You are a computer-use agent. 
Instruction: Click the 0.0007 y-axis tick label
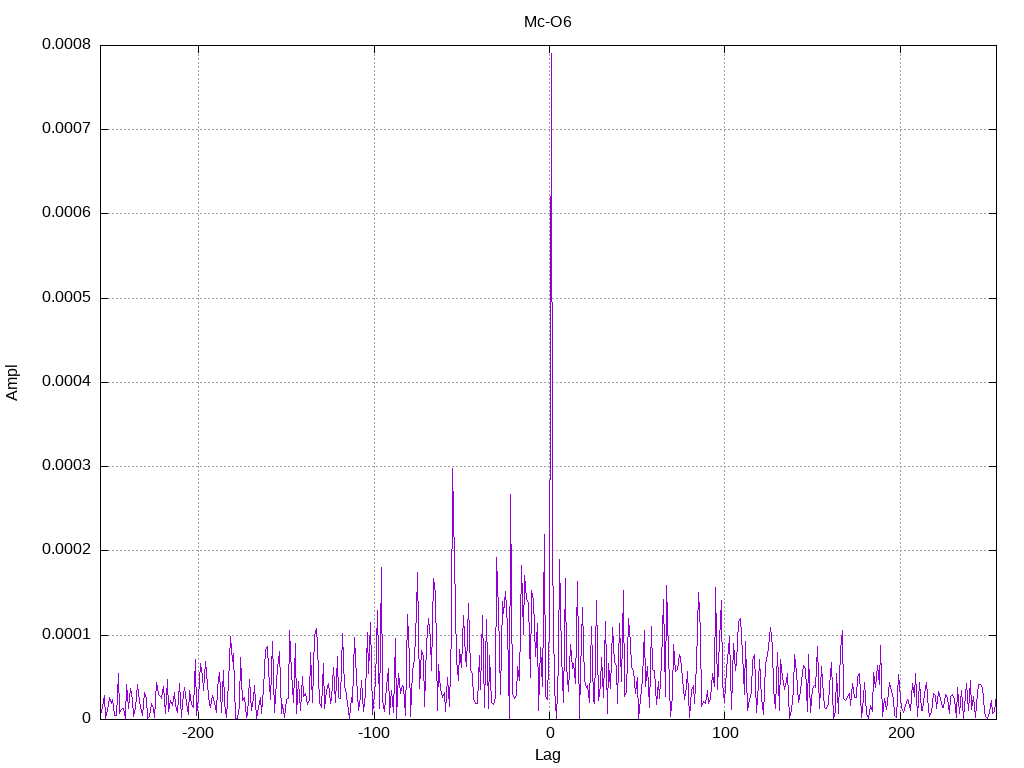pos(66,129)
